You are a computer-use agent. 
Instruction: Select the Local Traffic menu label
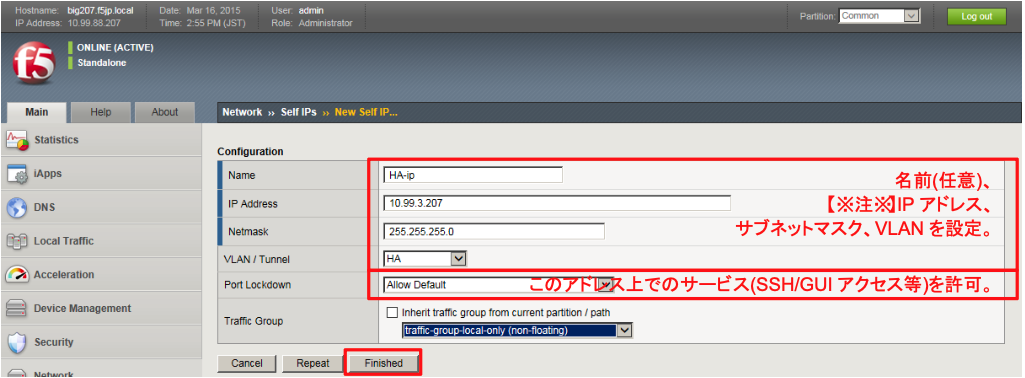pos(64,241)
